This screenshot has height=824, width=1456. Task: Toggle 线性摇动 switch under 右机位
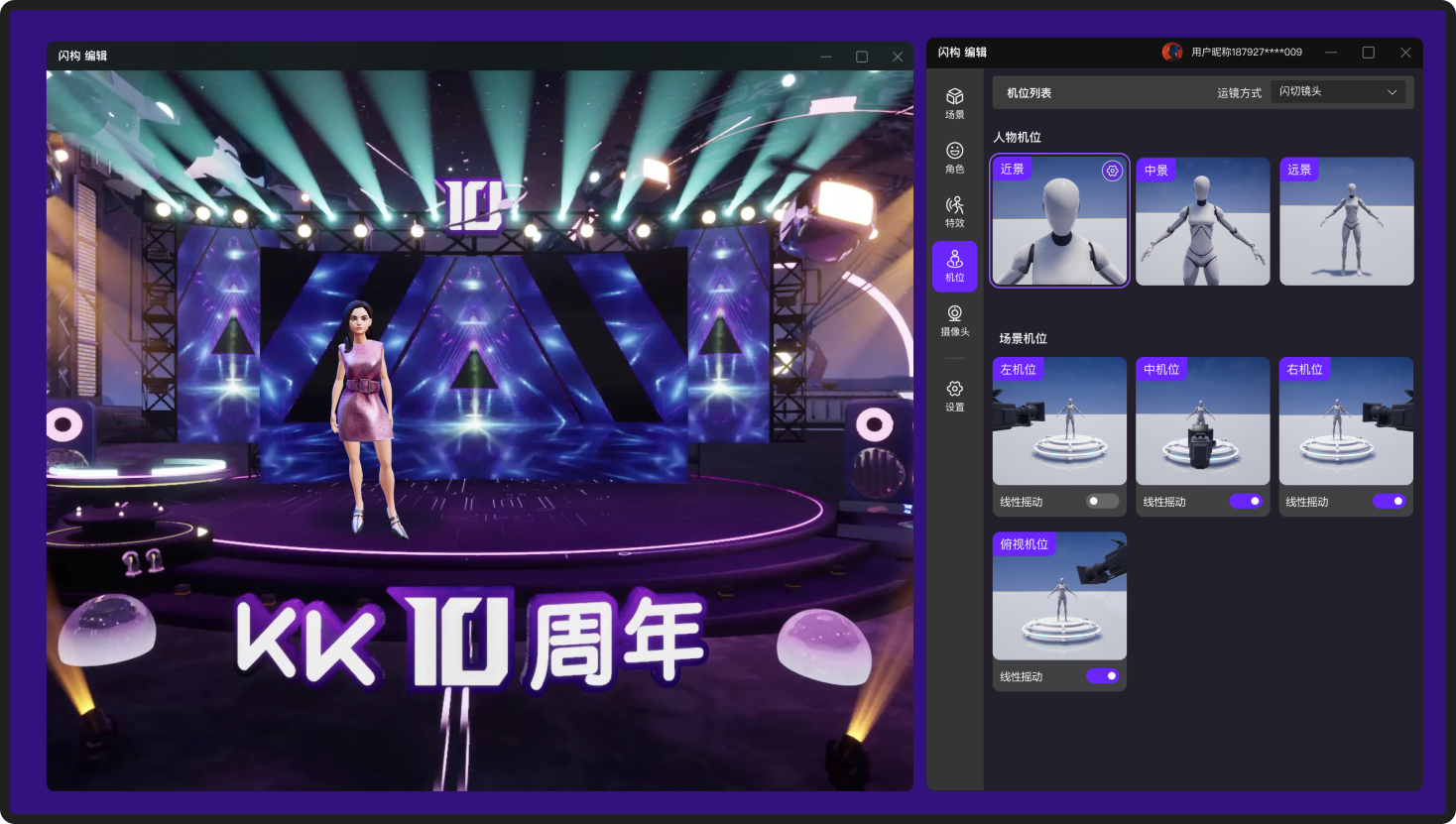tap(1390, 501)
